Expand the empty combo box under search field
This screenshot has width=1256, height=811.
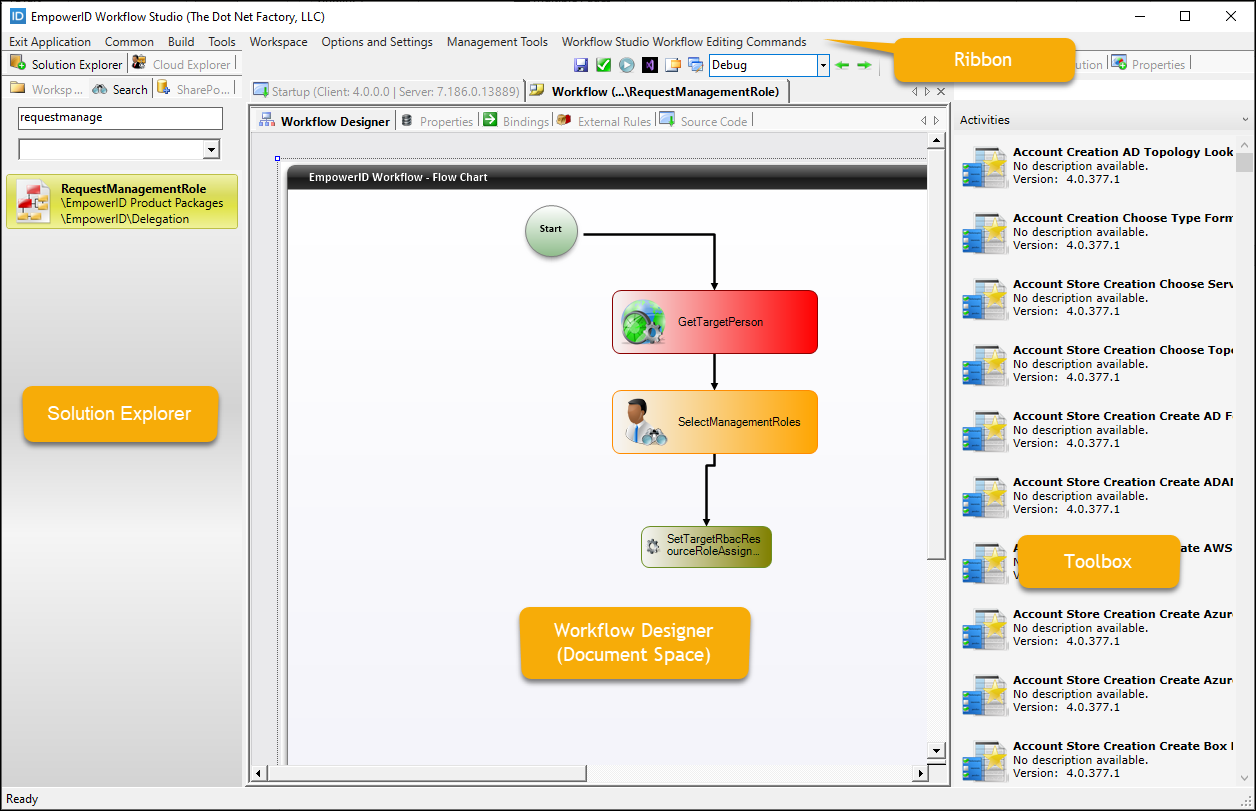tap(211, 149)
